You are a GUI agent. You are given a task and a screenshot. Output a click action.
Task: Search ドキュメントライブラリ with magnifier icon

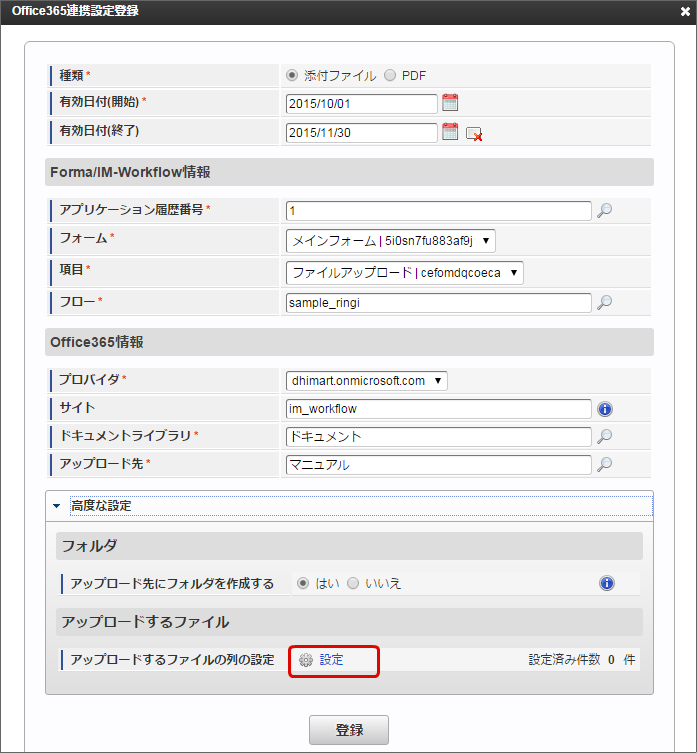point(604,436)
